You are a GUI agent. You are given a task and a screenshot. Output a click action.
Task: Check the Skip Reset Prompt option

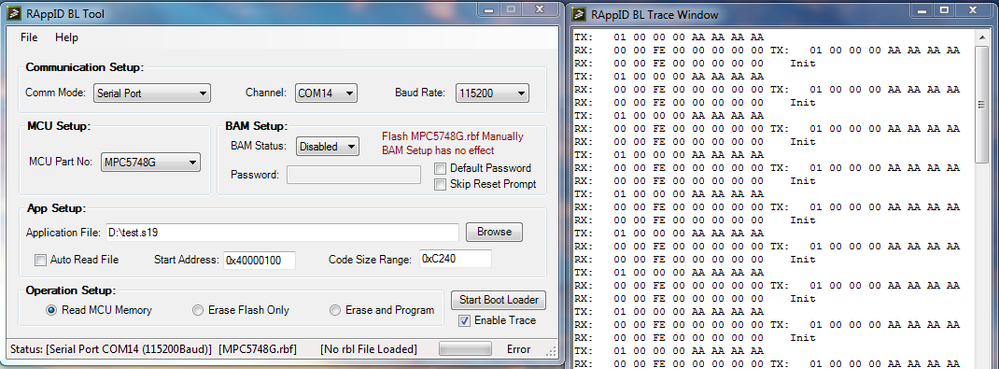point(440,184)
